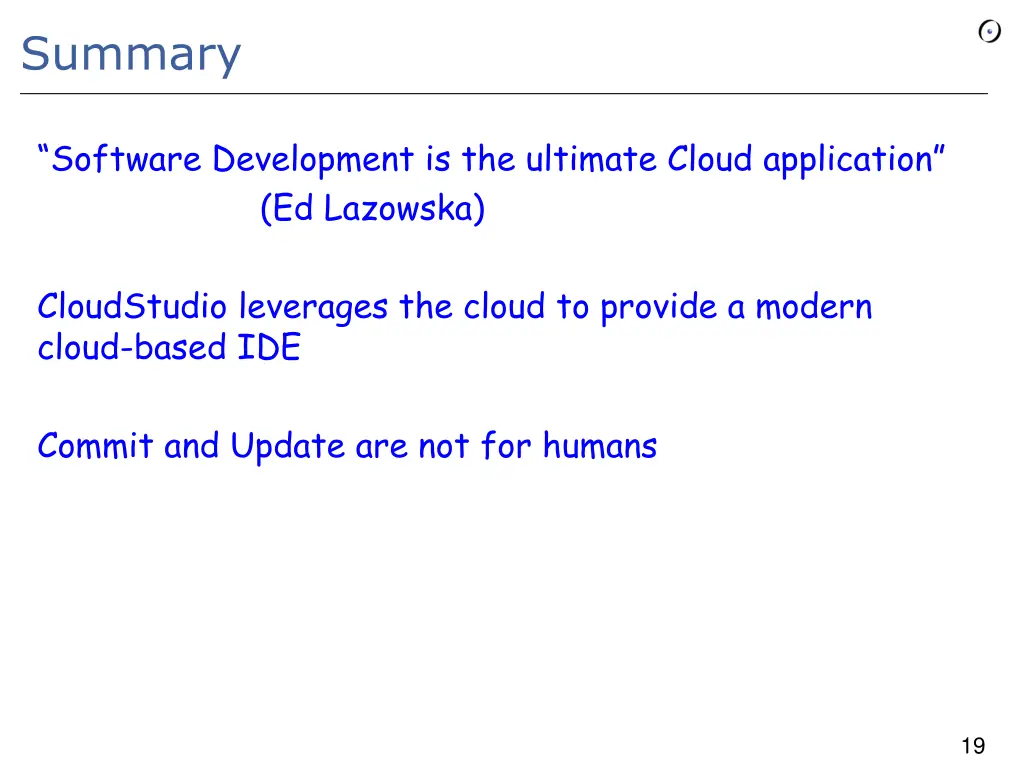
Task: Click the quote "Software Development is the ultimate Cloud application"
Action: [491, 160]
